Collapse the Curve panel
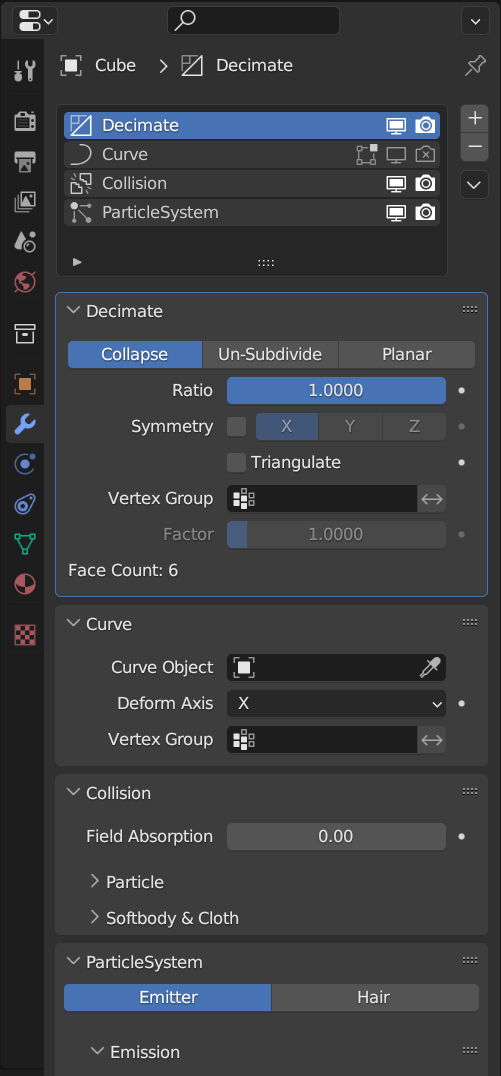Image resolution: width=501 pixels, height=1076 pixels. [x=73, y=623]
